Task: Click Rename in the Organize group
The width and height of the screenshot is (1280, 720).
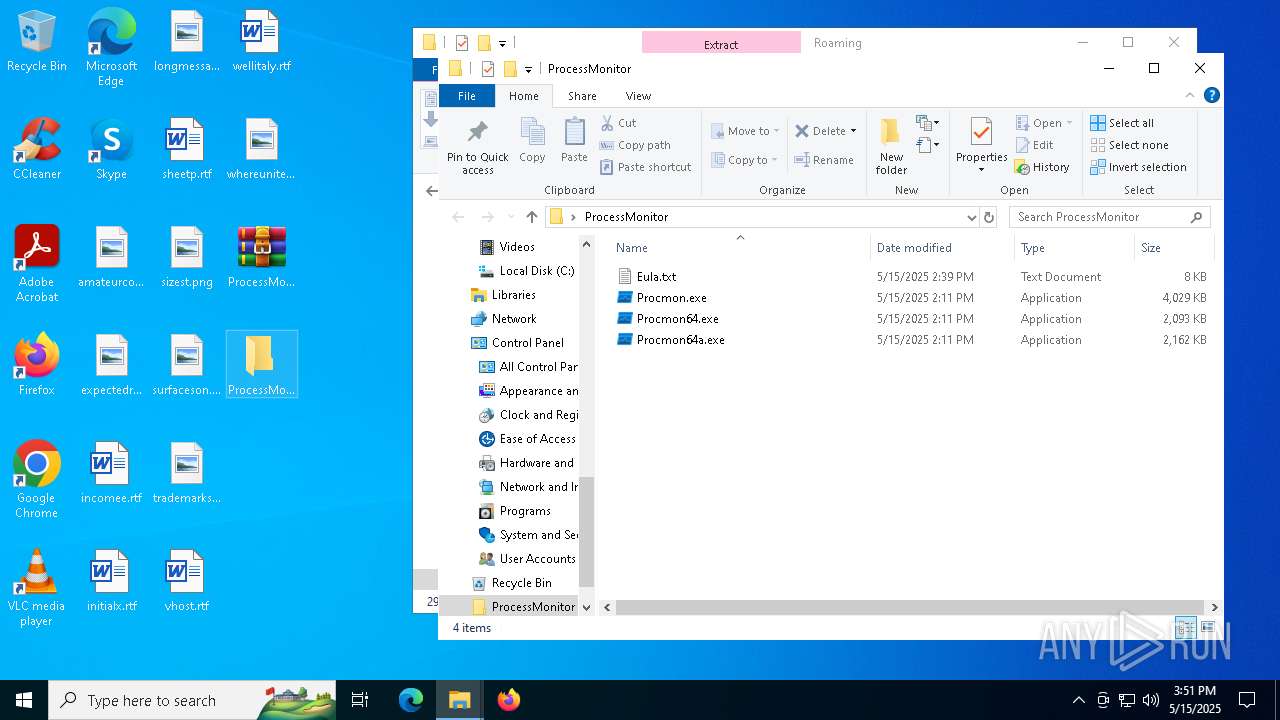Action: click(824, 160)
